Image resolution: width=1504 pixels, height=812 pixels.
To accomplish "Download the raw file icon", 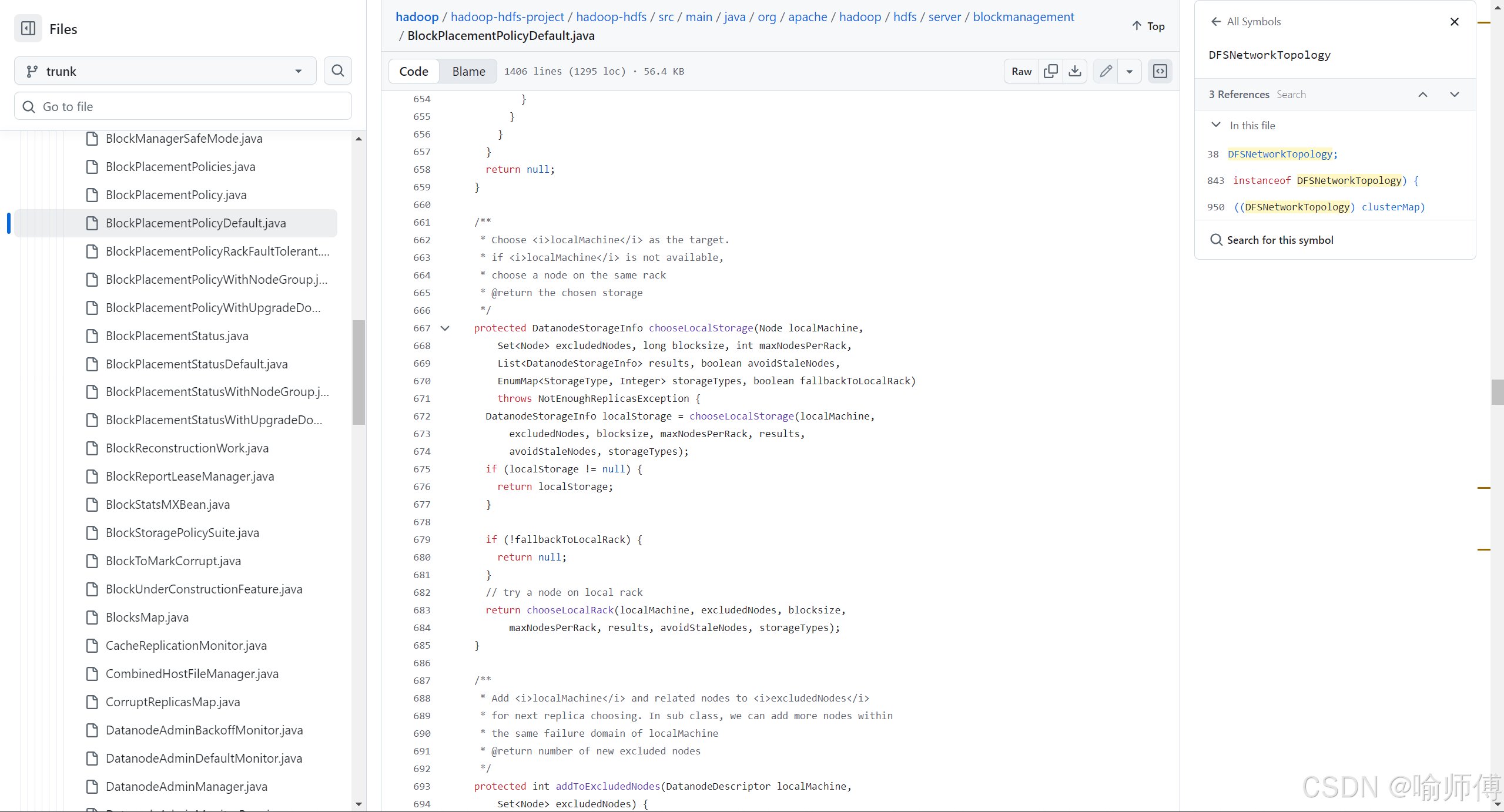I will (x=1075, y=71).
